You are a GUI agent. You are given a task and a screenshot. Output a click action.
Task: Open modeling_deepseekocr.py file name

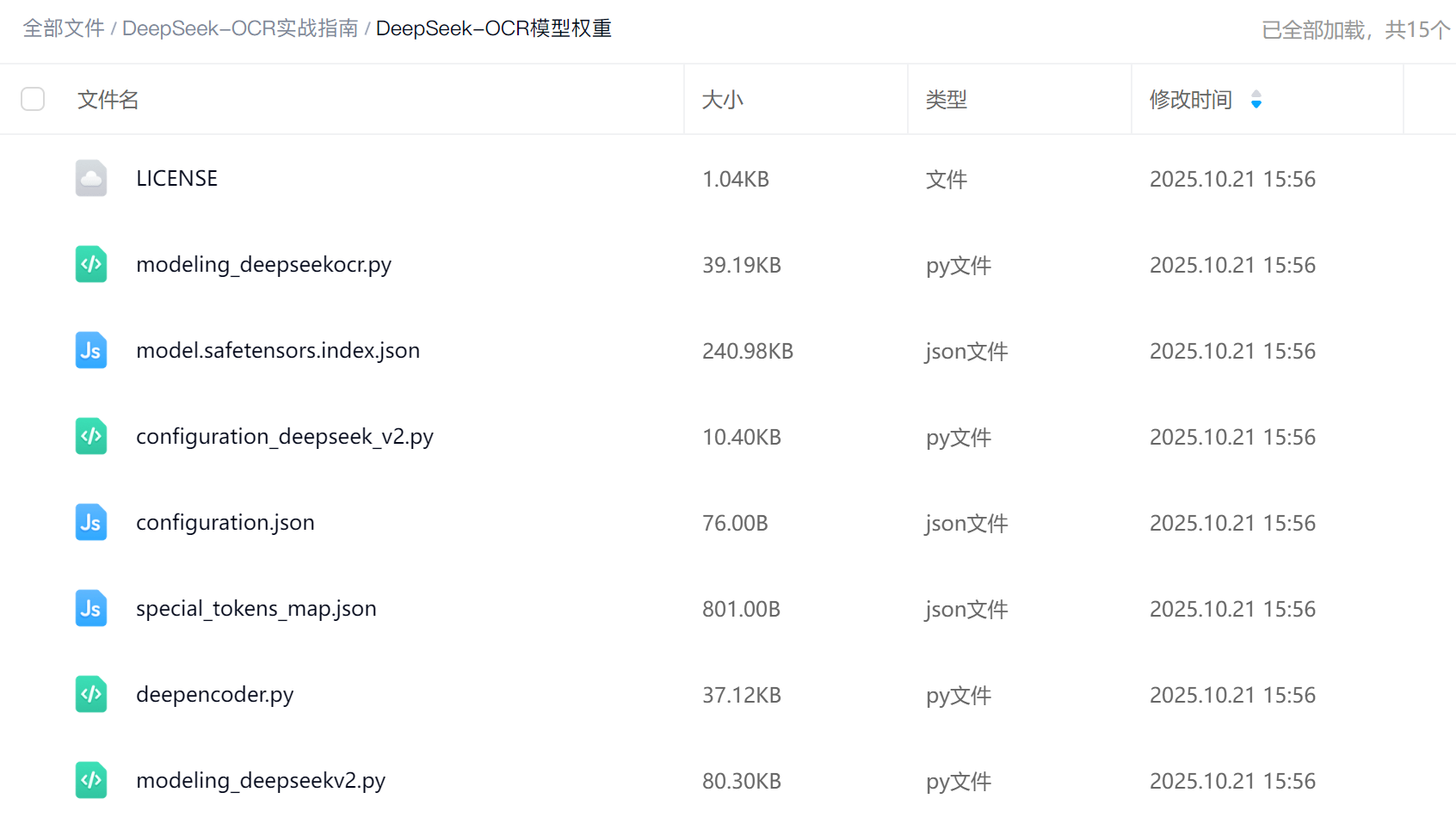coord(264,265)
